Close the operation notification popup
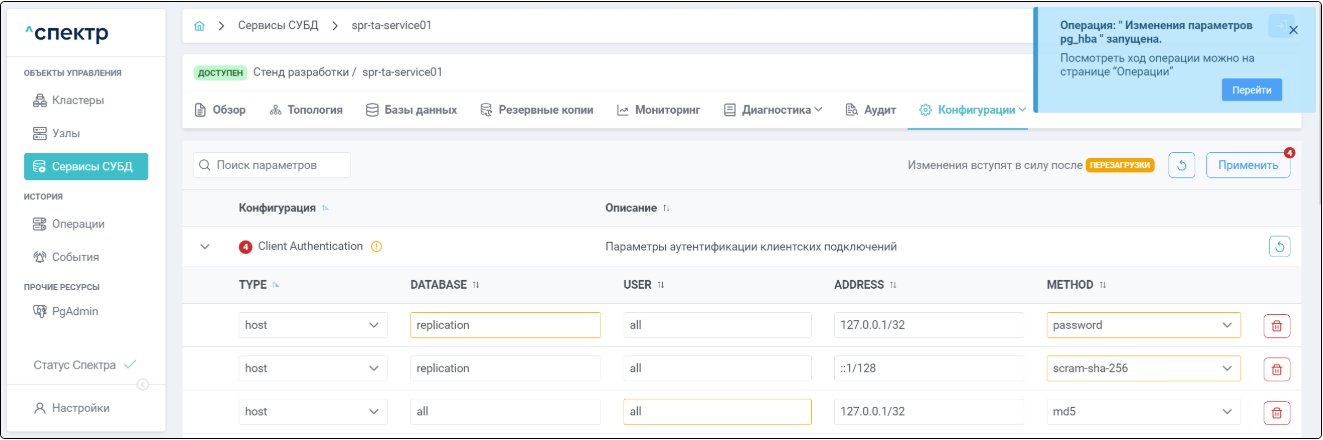1323x440 pixels. click(1293, 30)
